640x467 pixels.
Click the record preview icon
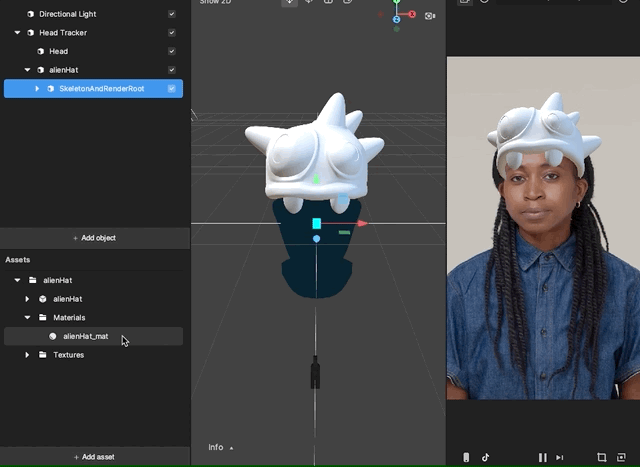pos(621,457)
